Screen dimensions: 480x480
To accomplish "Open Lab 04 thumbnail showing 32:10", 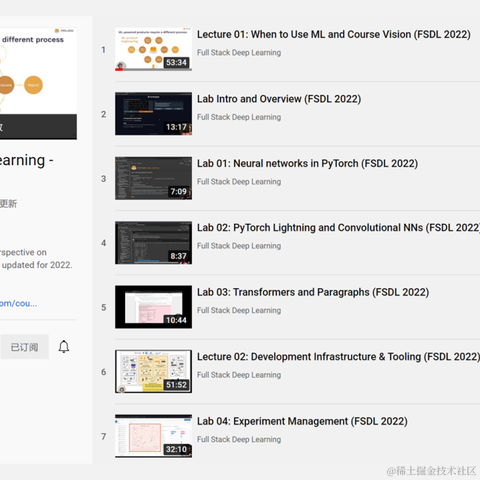I will click(x=153, y=436).
